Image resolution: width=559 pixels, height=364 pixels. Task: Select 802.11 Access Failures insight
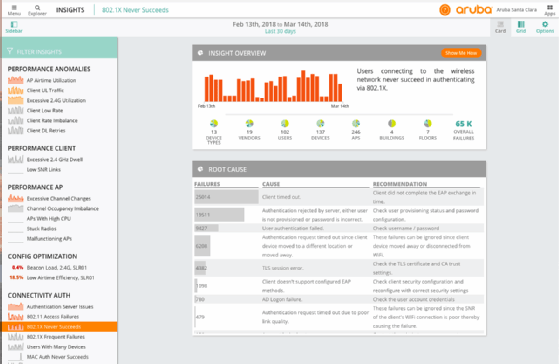click(53, 317)
